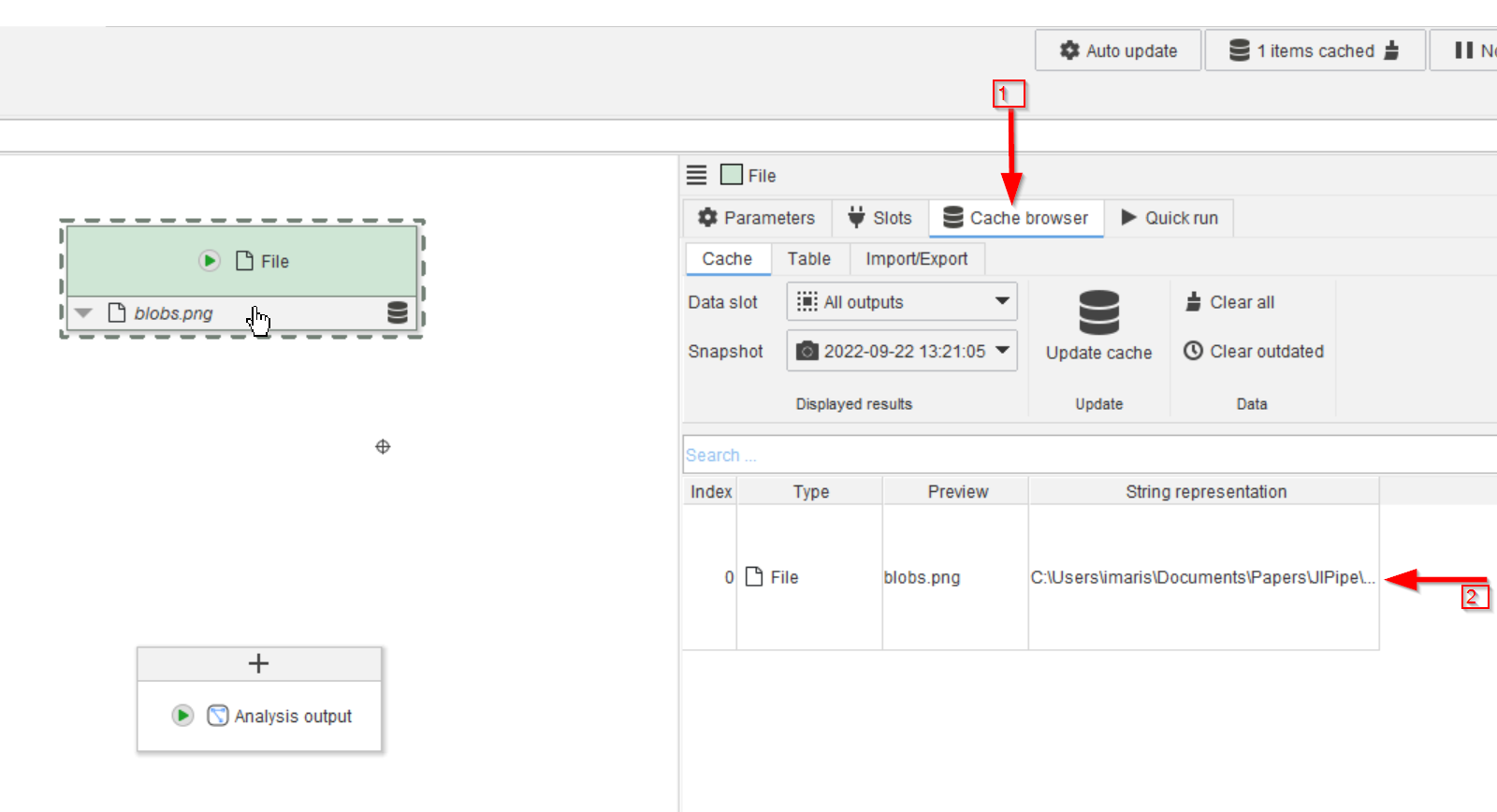This screenshot has width=1497, height=812.
Task: Open the Slots tab
Action: [x=879, y=218]
